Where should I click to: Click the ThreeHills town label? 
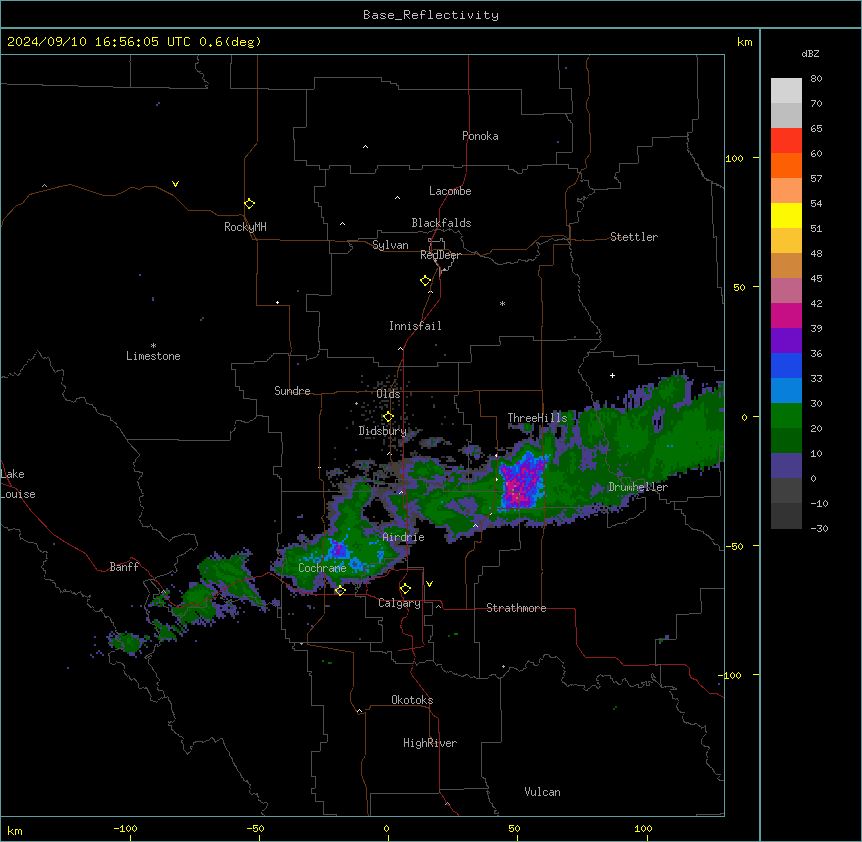tap(537, 418)
